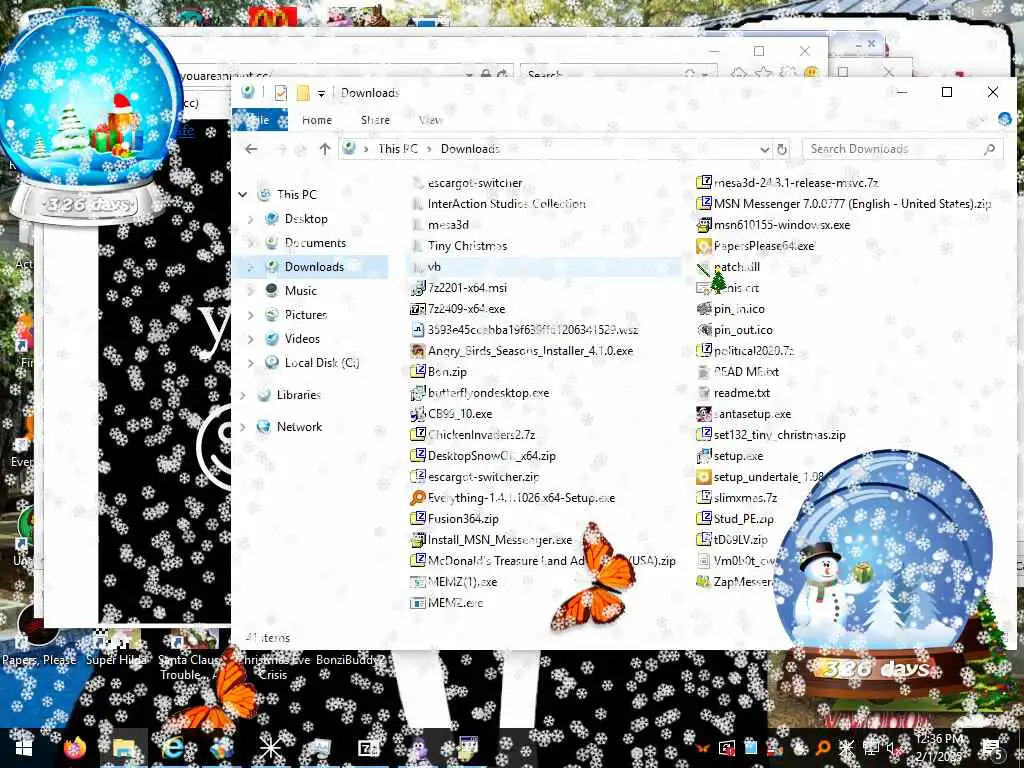Select the MSN Messenger 7.0.0777 zip file
This screenshot has width=1024, height=768.
click(852, 204)
